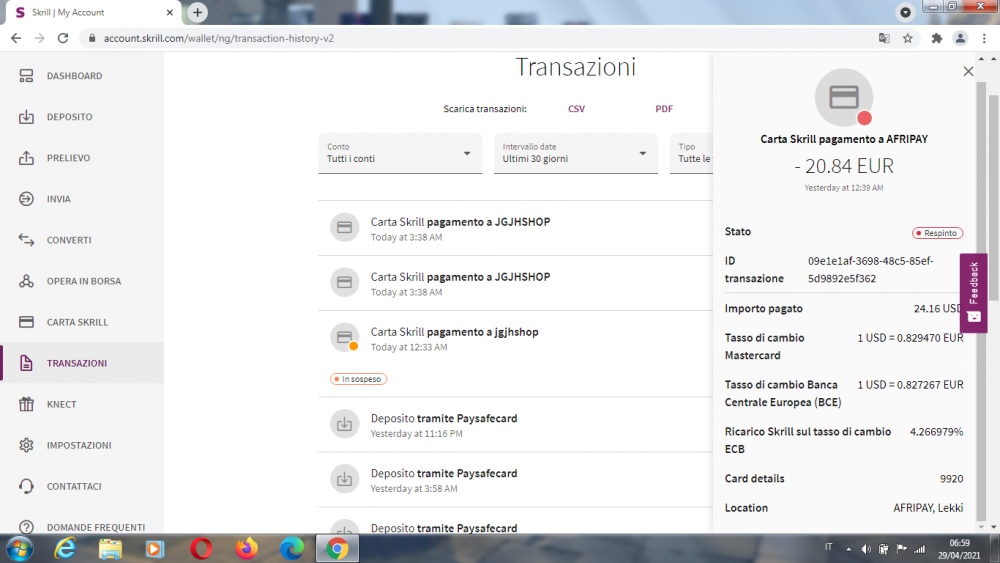Open Opera browser from the taskbar

(201, 548)
